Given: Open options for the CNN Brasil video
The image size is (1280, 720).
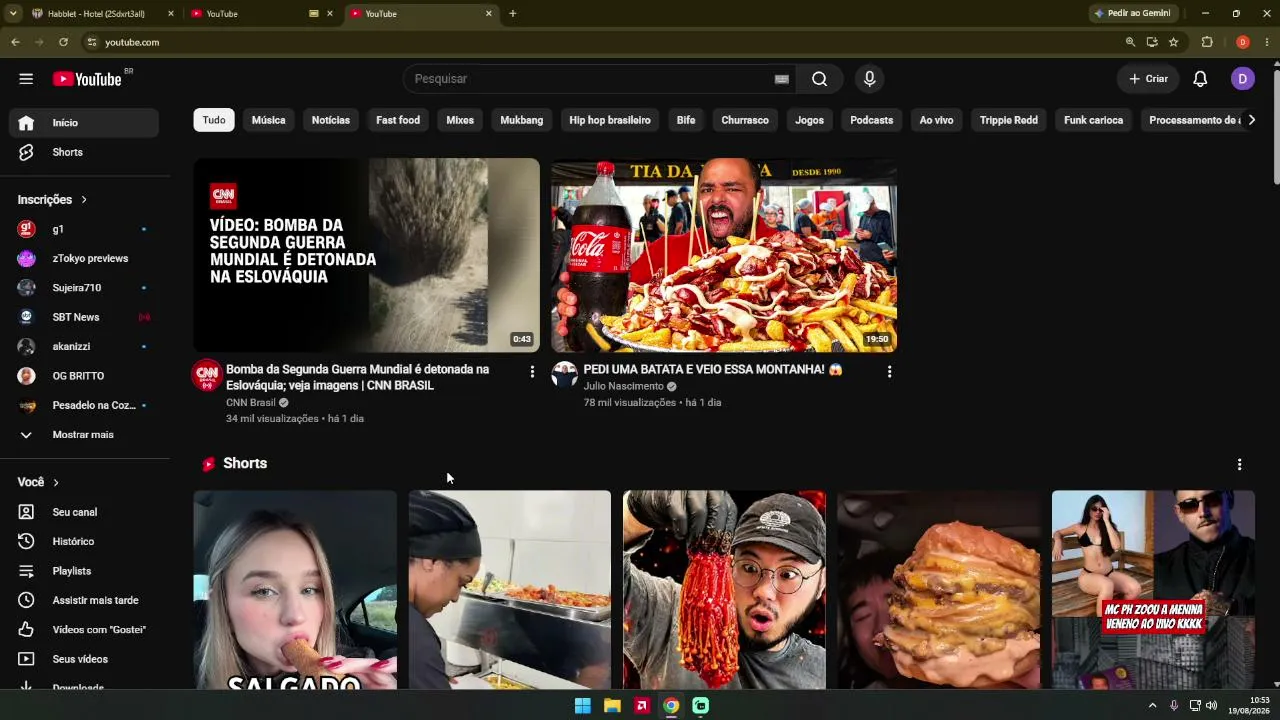Looking at the screenshot, I should (532, 372).
